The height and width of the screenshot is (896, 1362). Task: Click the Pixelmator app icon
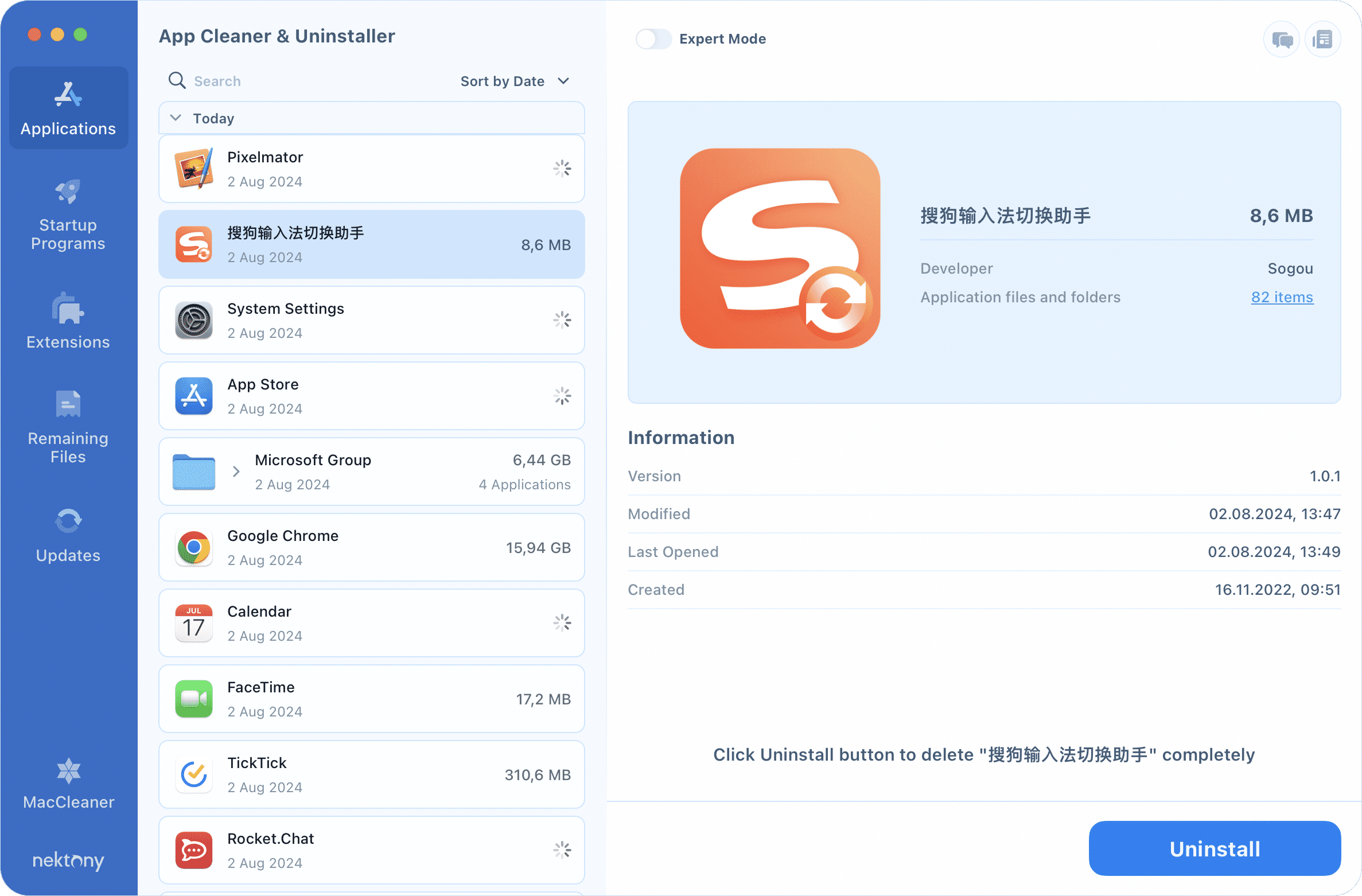pyautogui.click(x=193, y=168)
